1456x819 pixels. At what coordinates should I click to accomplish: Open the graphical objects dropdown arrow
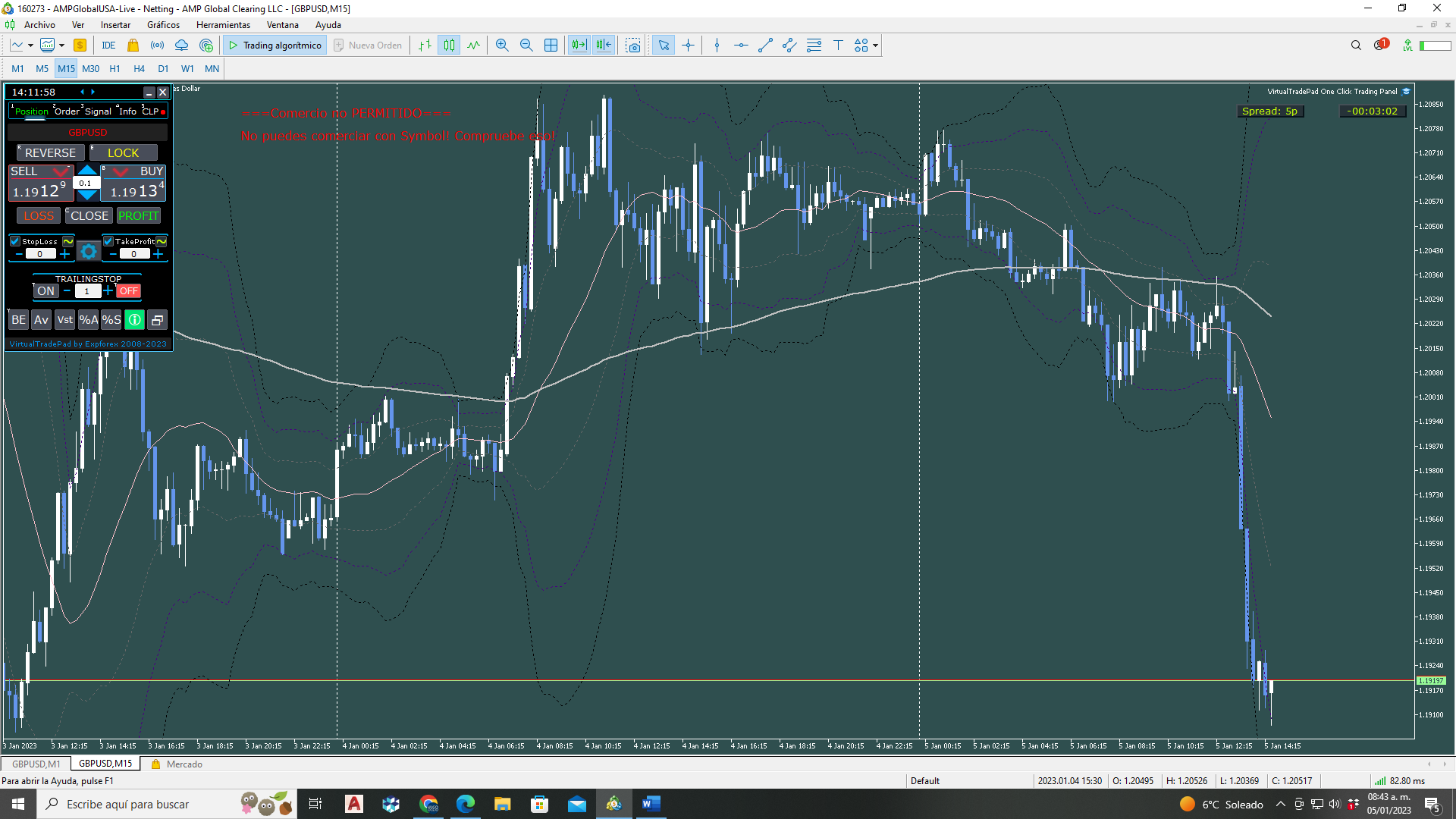tap(875, 45)
